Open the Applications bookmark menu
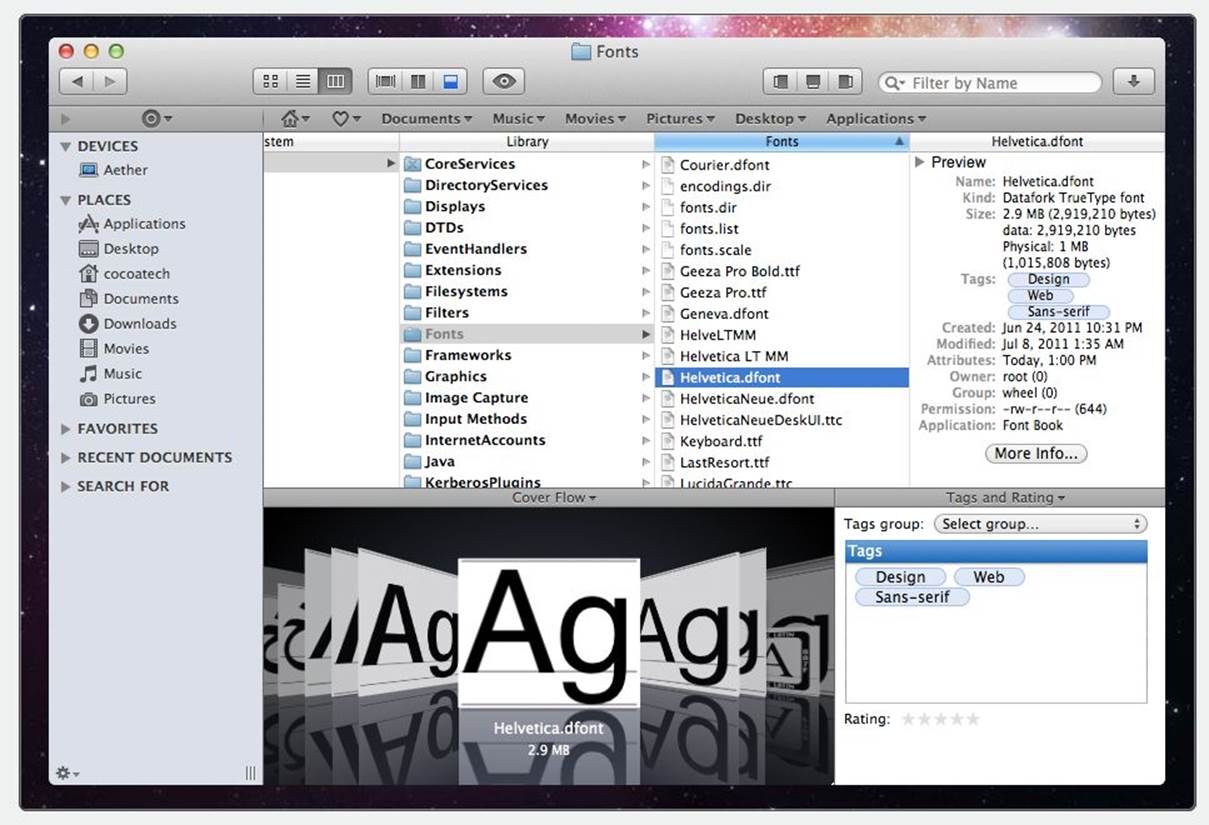1209x825 pixels. point(876,118)
